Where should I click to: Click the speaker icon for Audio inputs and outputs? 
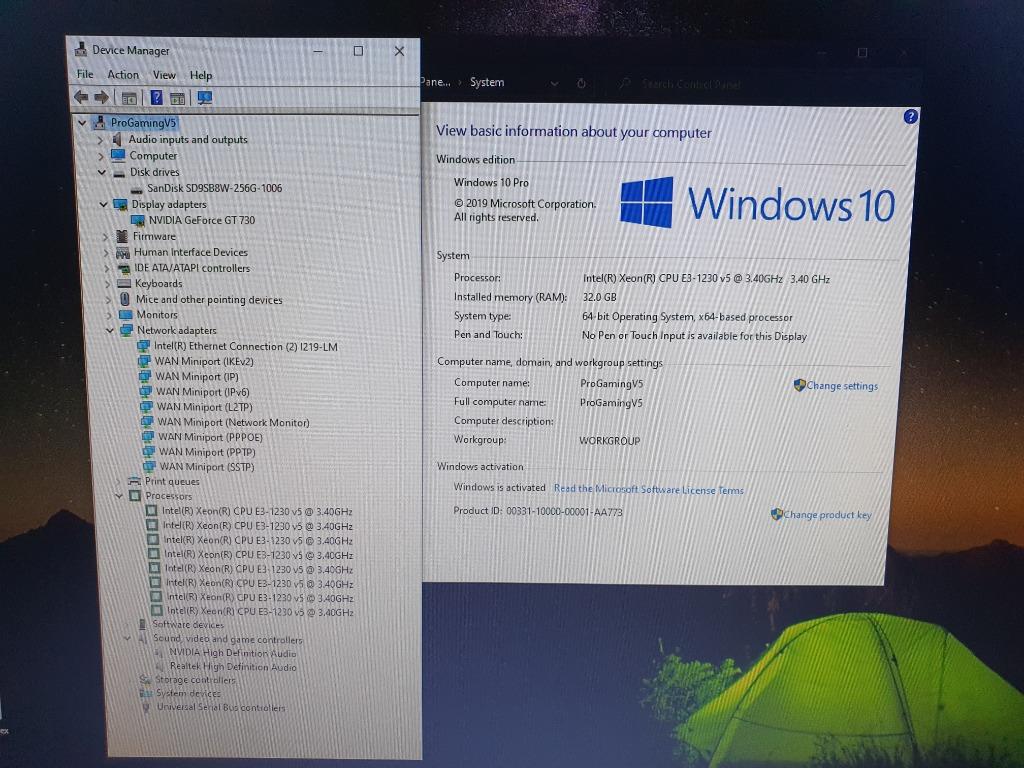click(x=117, y=139)
